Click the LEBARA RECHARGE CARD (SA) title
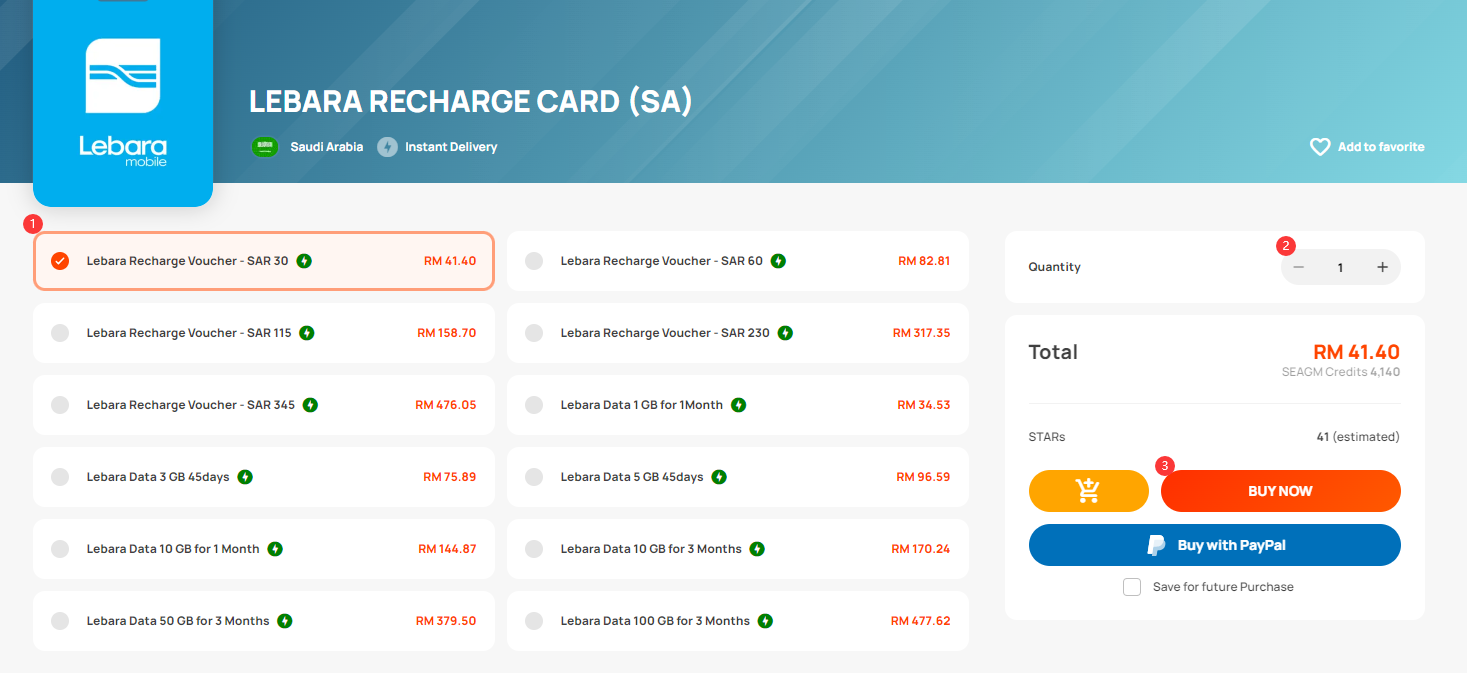The width and height of the screenshot is (1467, 673). click(x=471, y=101)
